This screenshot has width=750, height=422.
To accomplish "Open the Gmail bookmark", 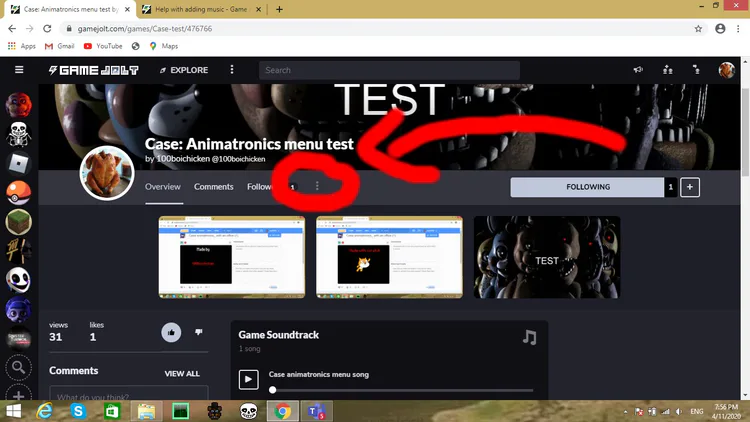I will tap(59, 46).
